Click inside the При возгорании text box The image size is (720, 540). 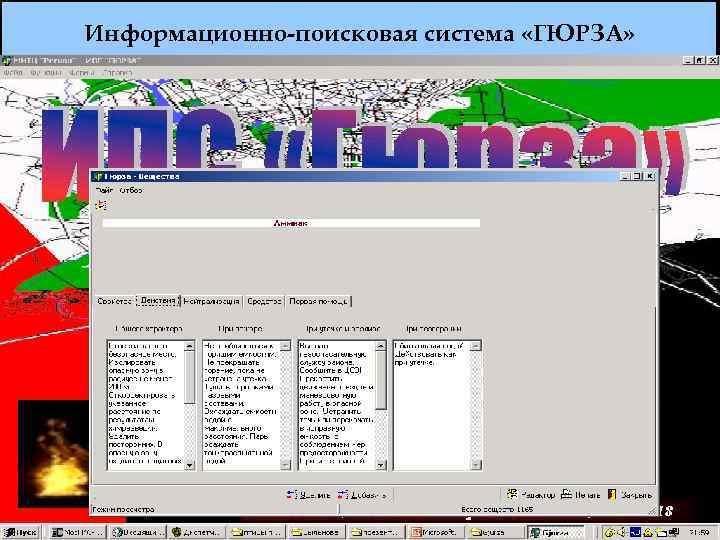pyautogui.click(x=432, y=405)
